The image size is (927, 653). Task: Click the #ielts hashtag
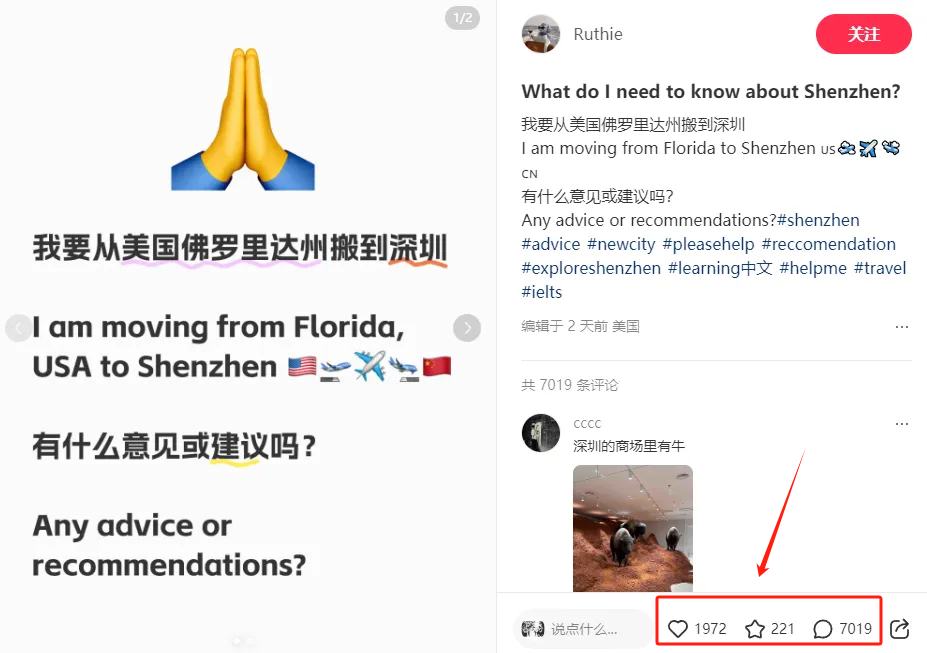click(x=542, y=292)
